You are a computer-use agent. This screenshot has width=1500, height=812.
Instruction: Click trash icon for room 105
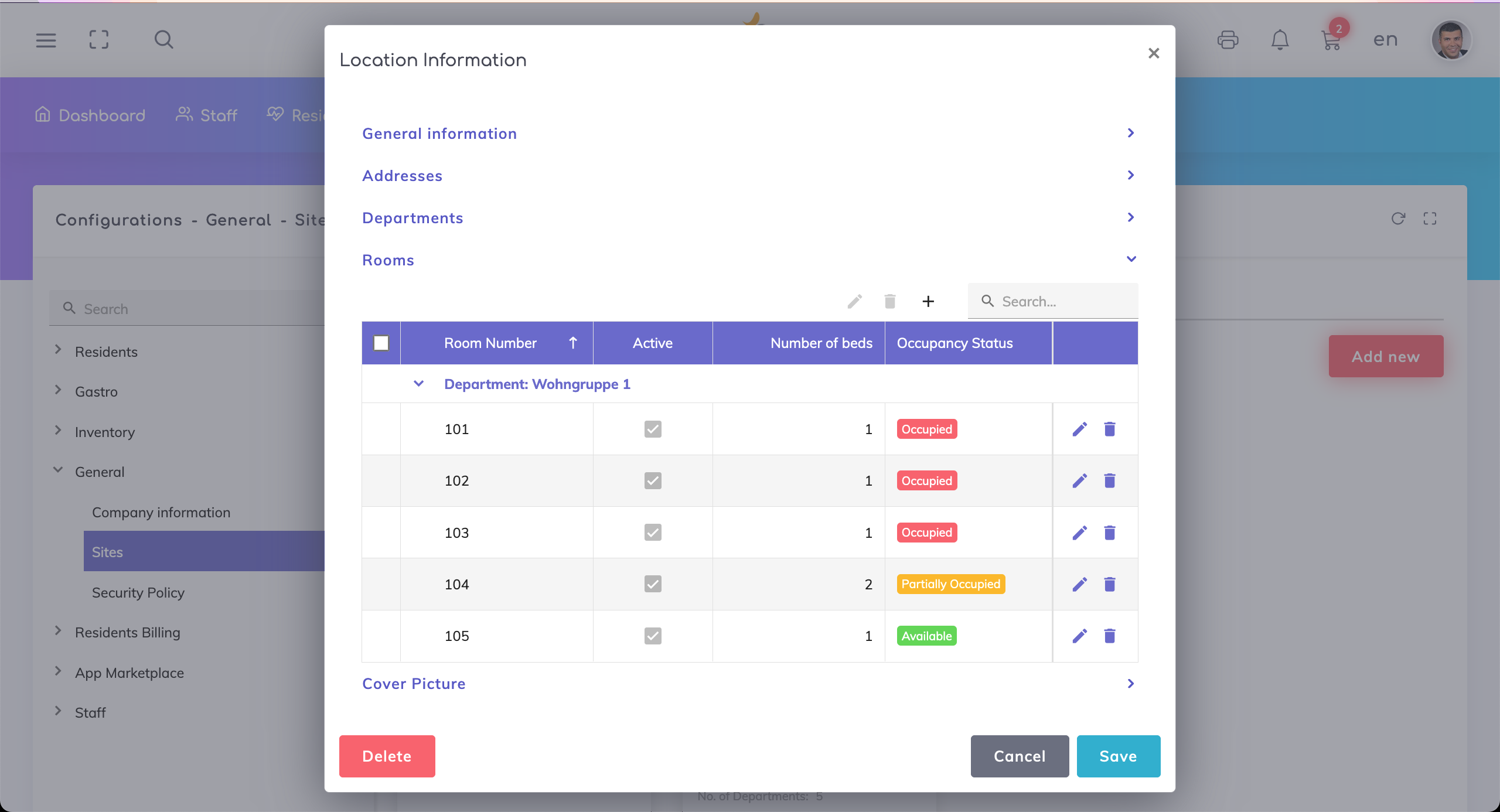pos(1109,636)
